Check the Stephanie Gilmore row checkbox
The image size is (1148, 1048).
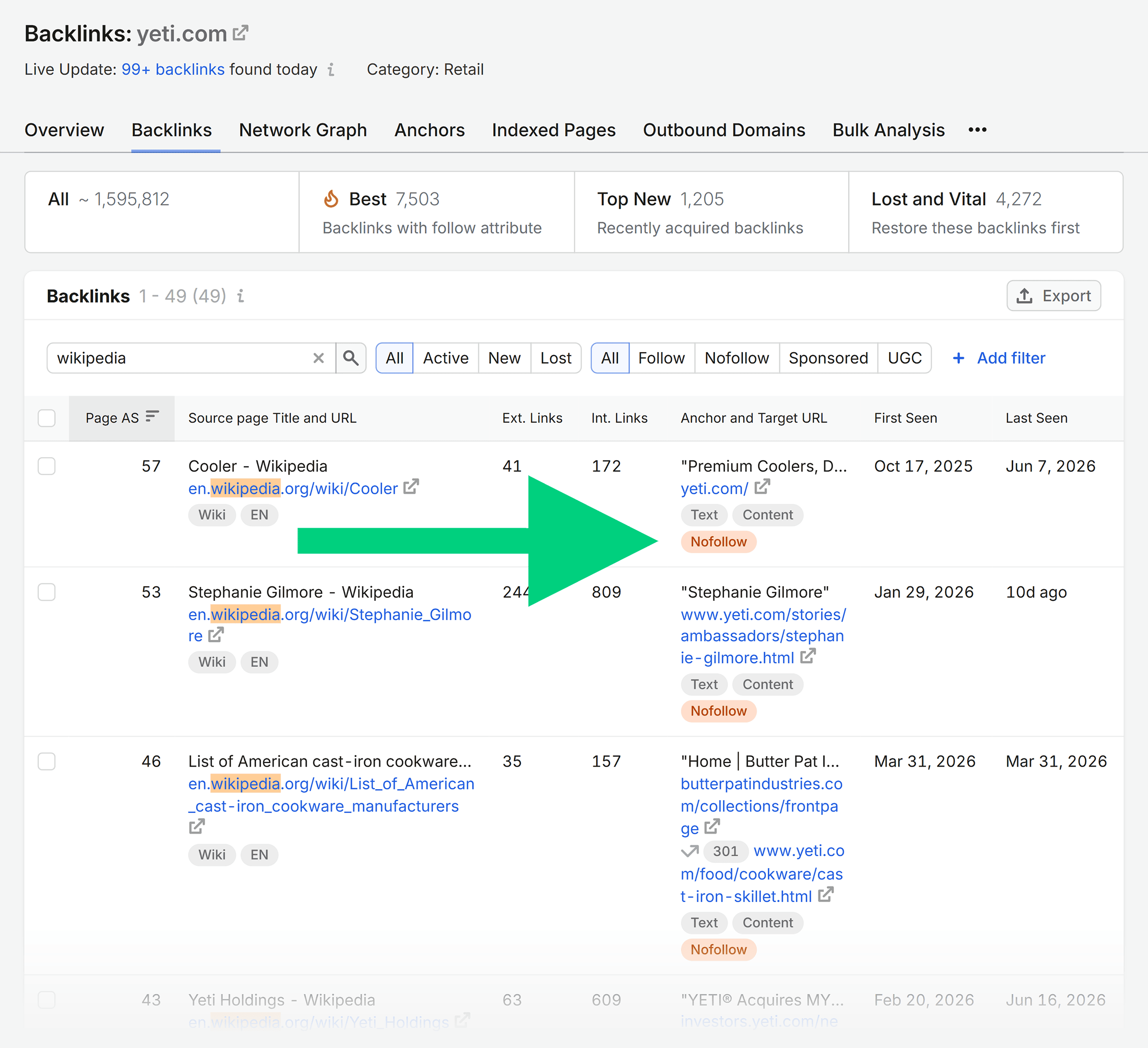coord(47,592)
